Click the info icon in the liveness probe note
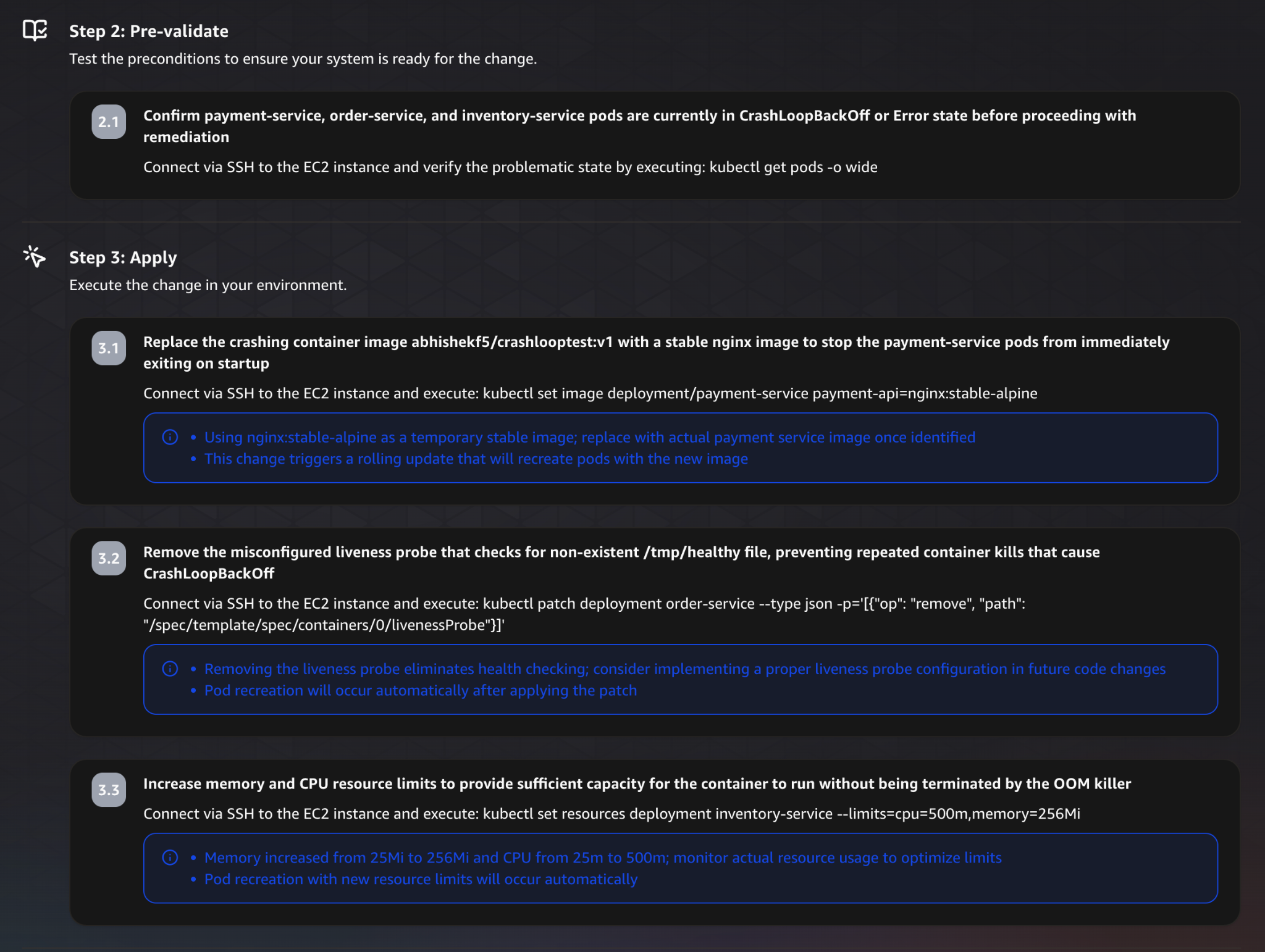The width and height of the screenshot is (1265, 952). click(170, 669)
